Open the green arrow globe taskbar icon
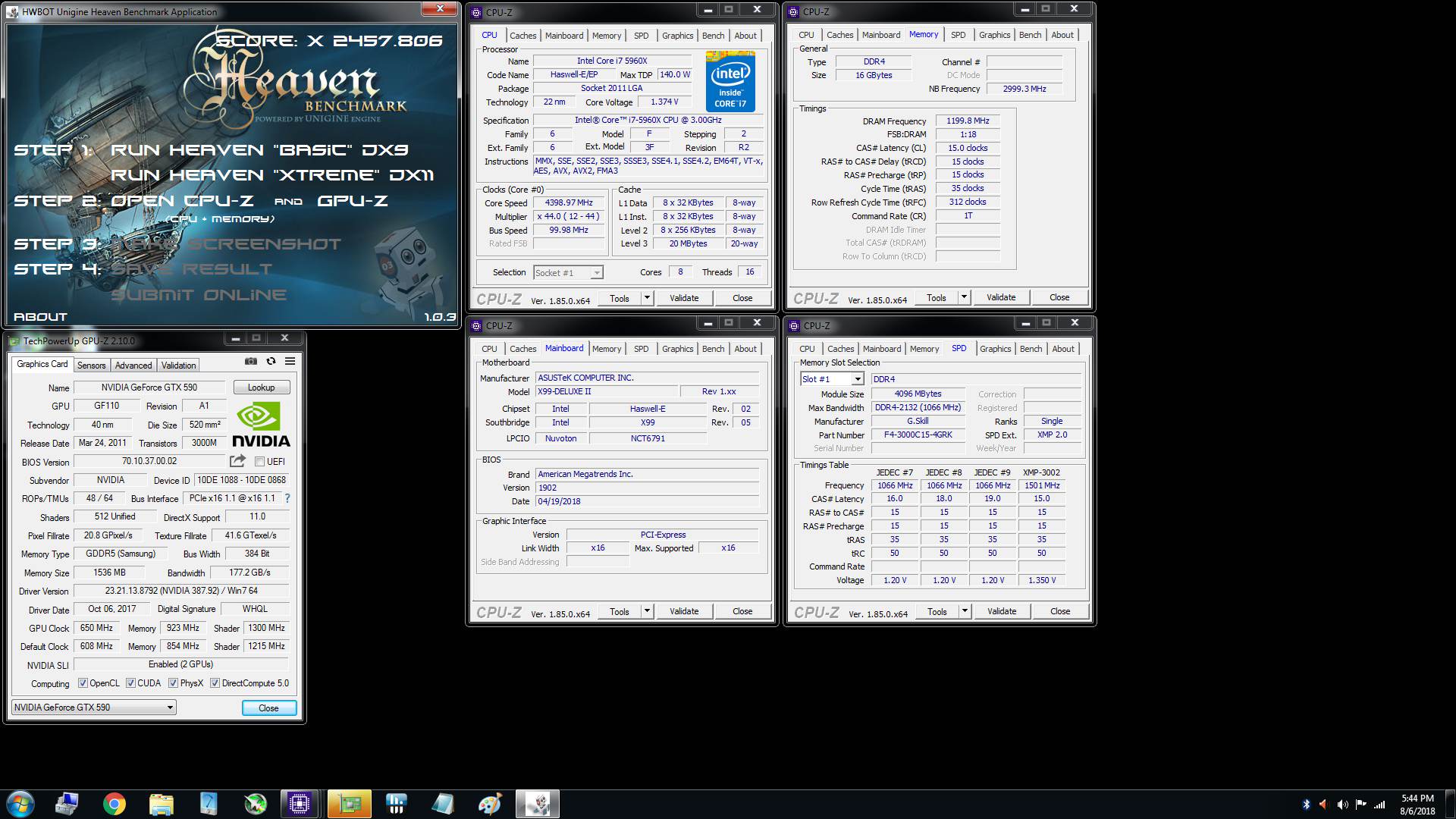 pyautogui.click(x=256, y=804)
